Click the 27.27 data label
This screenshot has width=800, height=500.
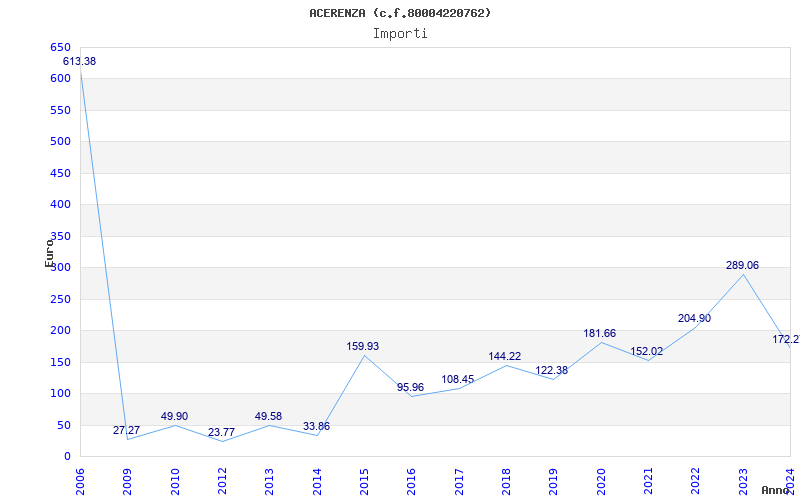point(126,431)
